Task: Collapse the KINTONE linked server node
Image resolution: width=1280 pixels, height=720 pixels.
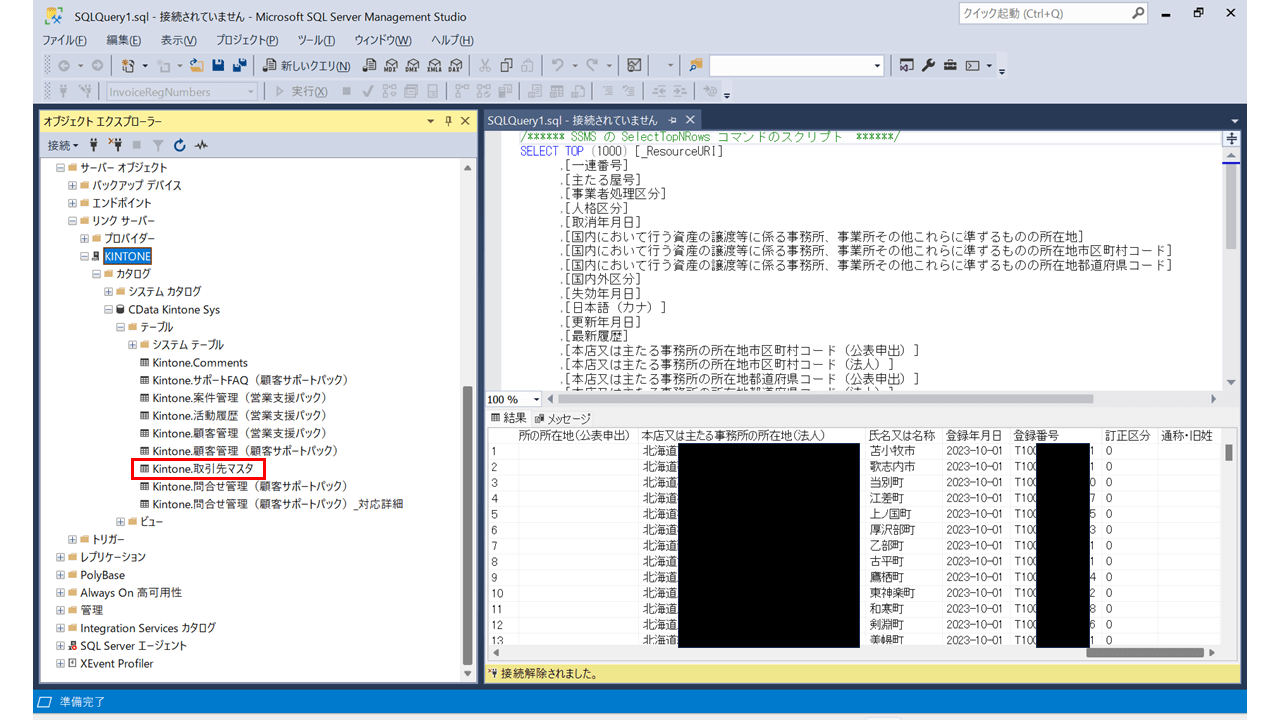Action: click(85, 257)
